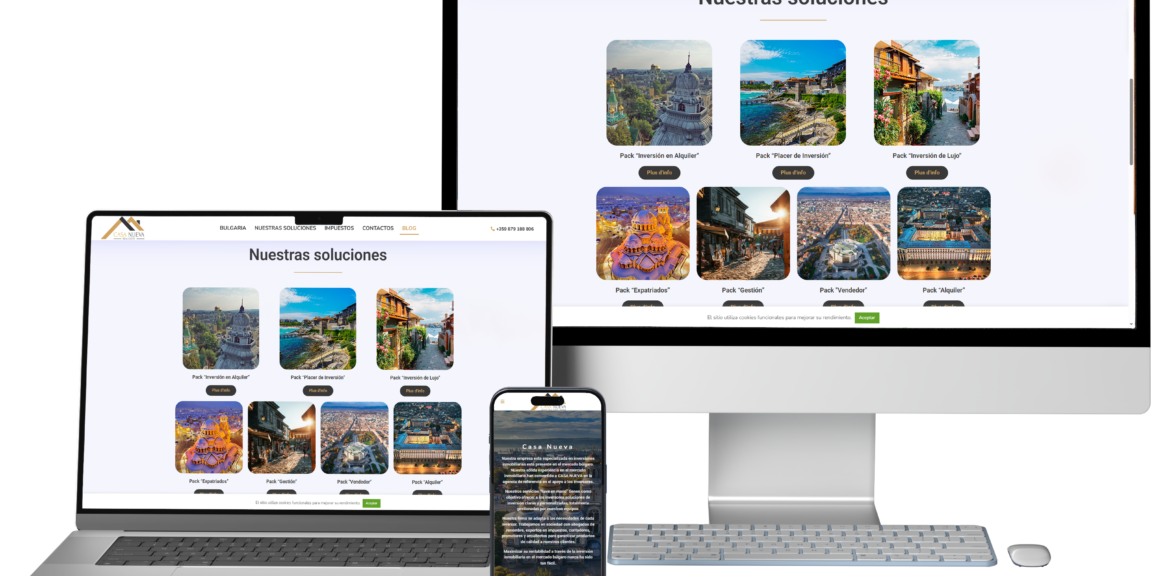Click Plus d'info under Inversión en Alquiler on monitor
Viewport: 1170px width, 576px height.
pos(659,172)
